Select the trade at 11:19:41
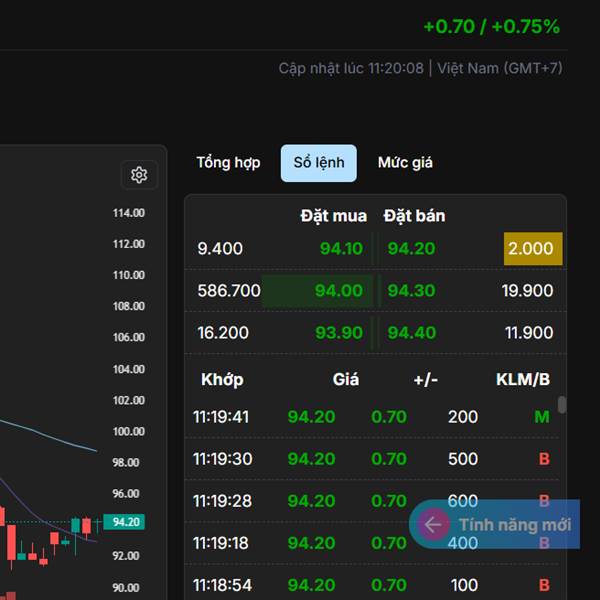This screenshot has width=600, height=600. tap(372, 417)
